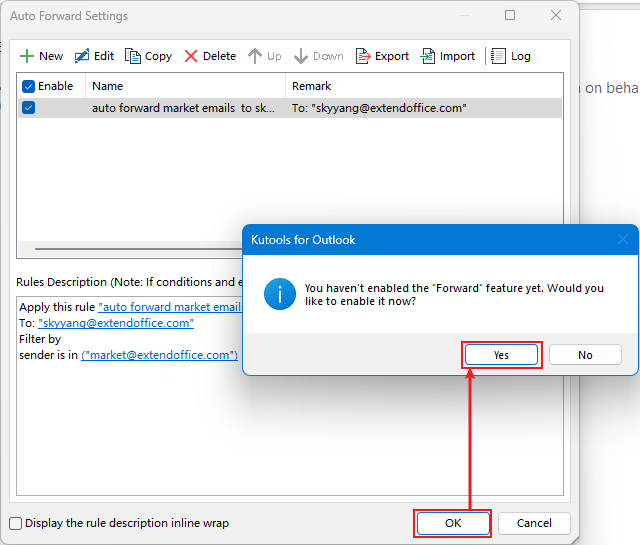Viewport: 640px width, 545px height.
Task: Click the Remark column header
Action: point(312,86)
